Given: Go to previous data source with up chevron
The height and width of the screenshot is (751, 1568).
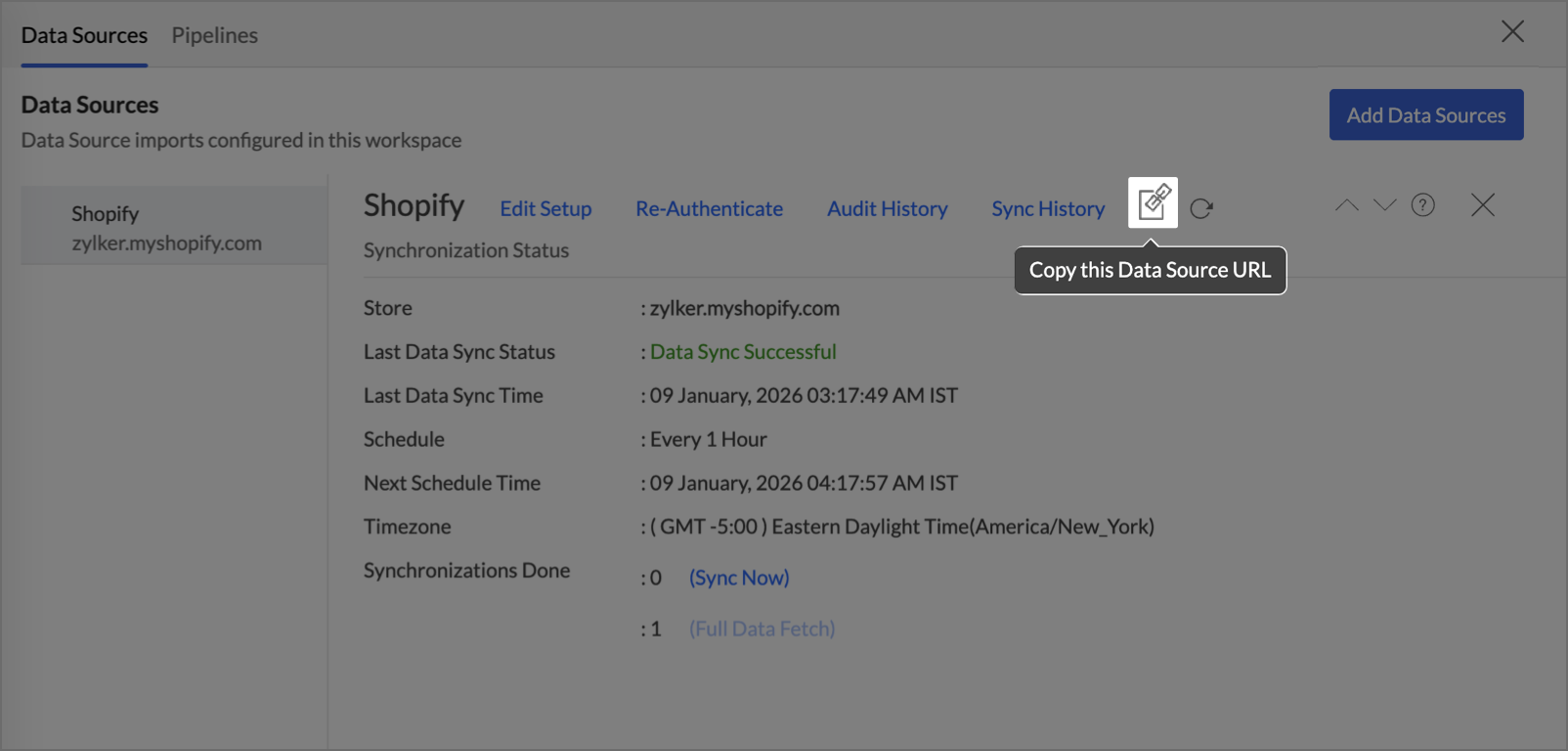Looking at the screenshot, I should 1346,205.
